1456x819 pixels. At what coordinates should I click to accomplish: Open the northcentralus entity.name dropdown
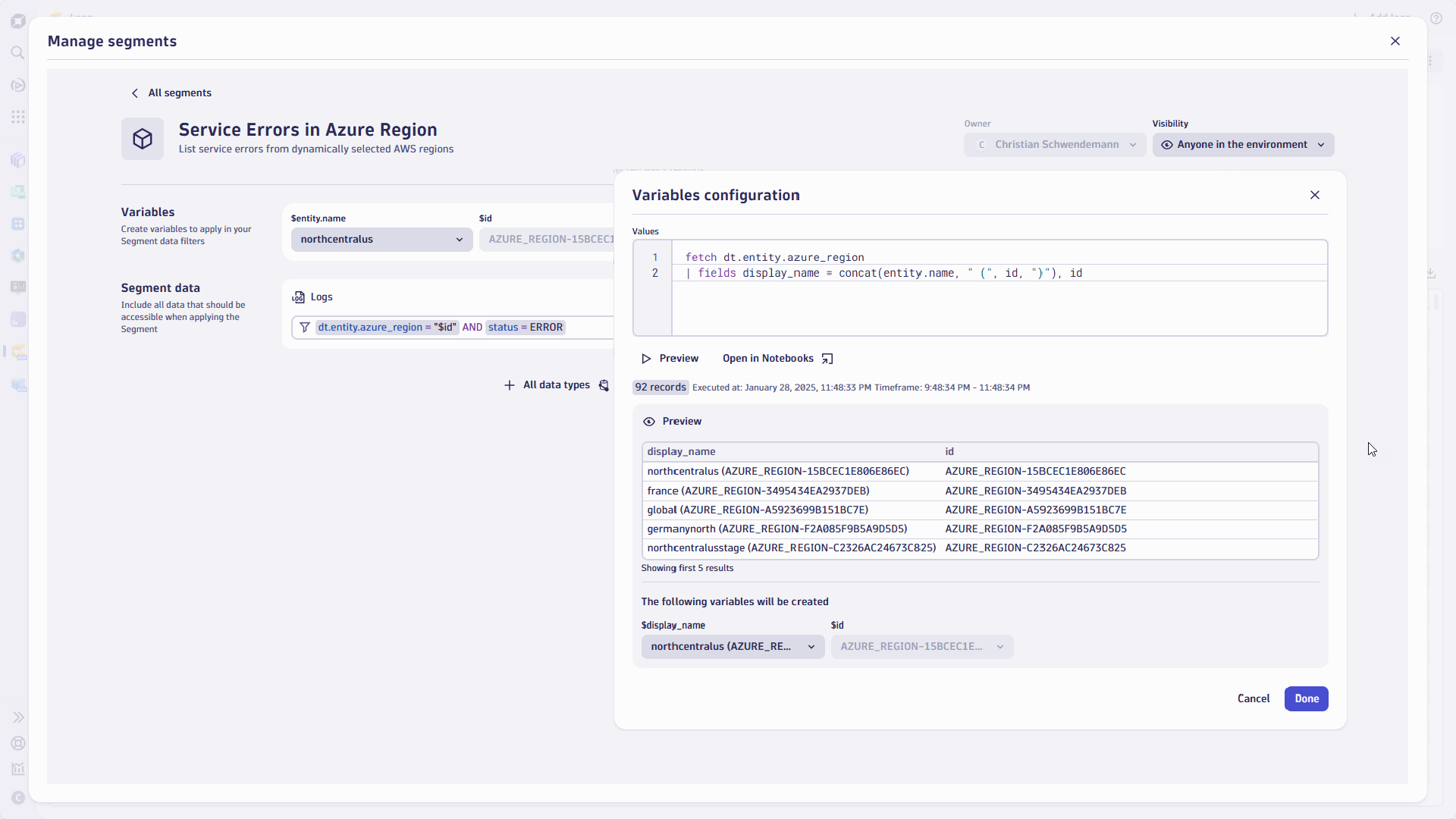(x=381, y=239)
